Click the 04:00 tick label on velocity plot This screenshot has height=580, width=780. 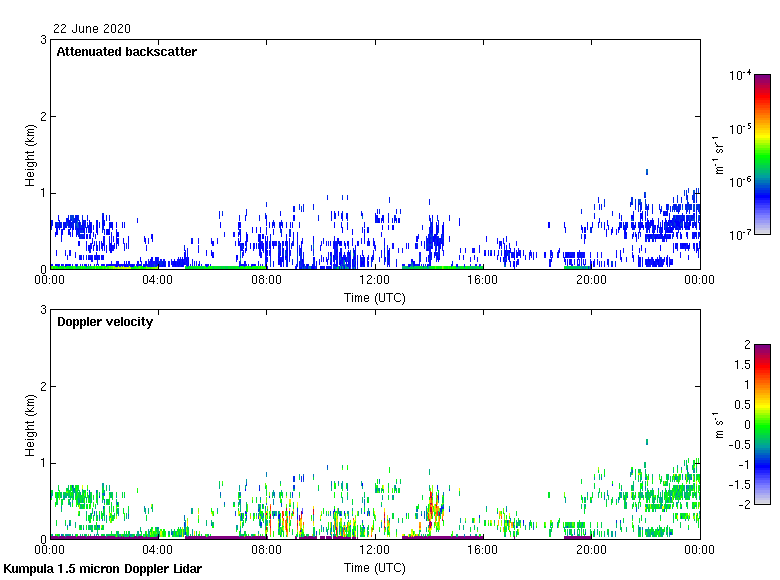point(158,550)
